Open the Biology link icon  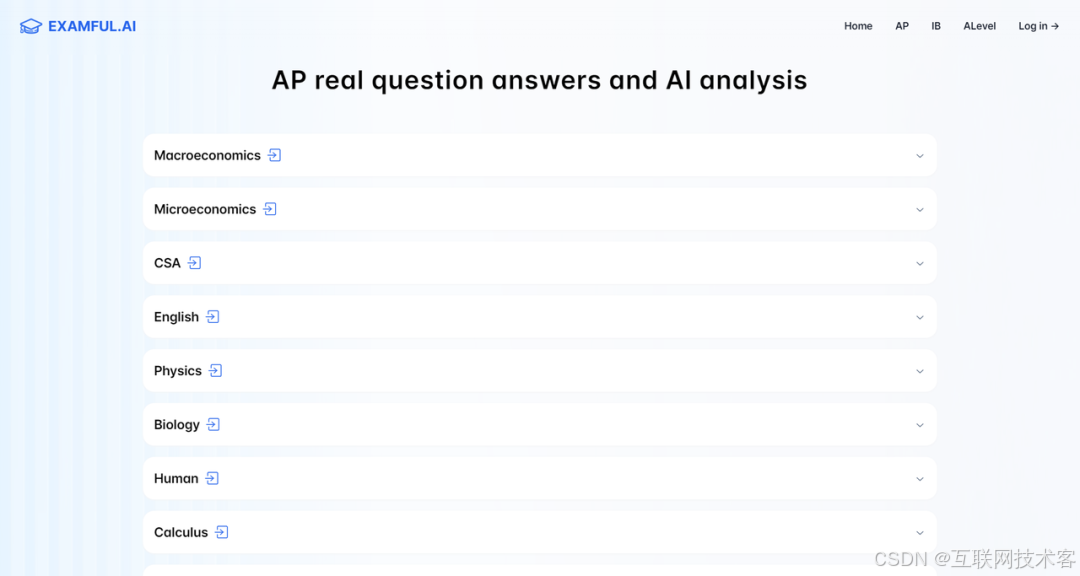pos(214,424)
